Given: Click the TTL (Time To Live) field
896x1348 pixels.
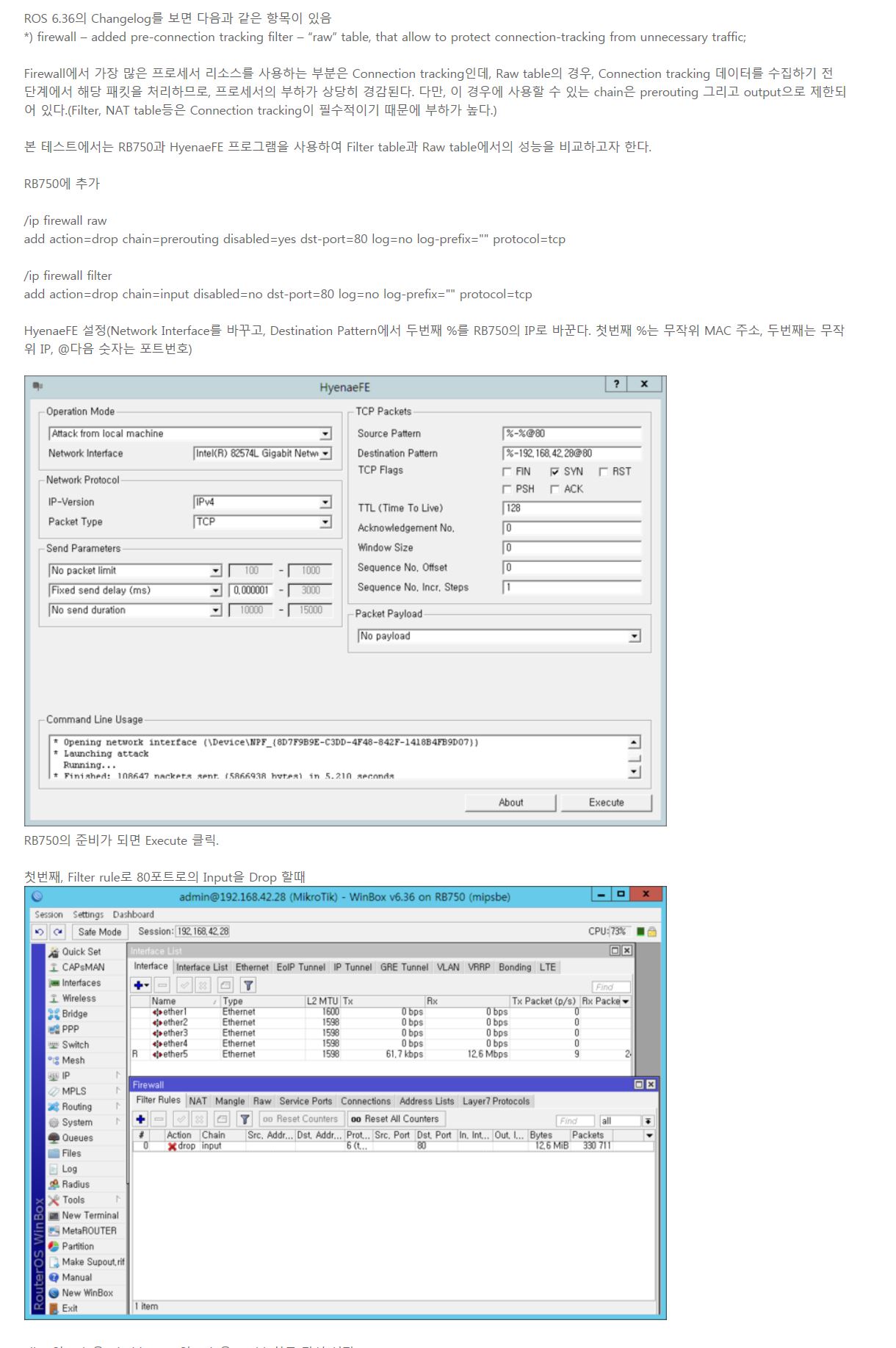Looking at the screenshot, I should pos(571,508).
